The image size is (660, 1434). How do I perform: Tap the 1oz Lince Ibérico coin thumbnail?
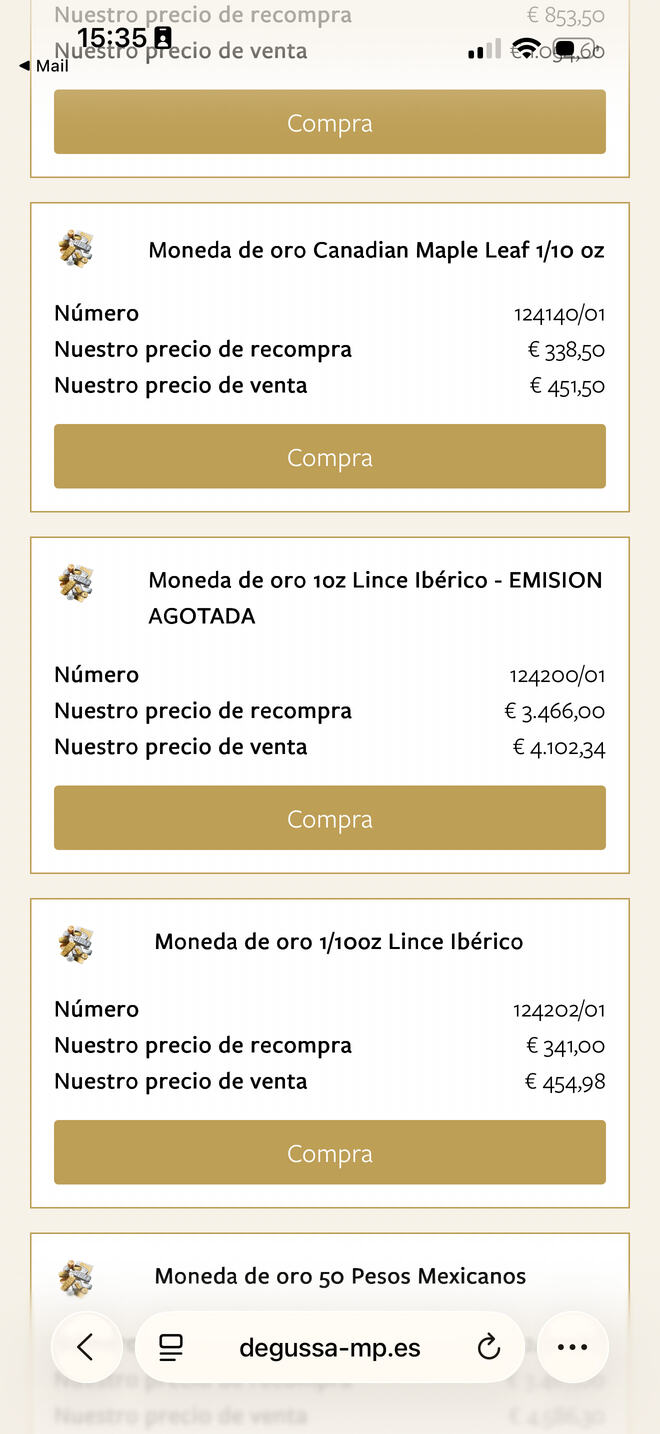[76, 581]
